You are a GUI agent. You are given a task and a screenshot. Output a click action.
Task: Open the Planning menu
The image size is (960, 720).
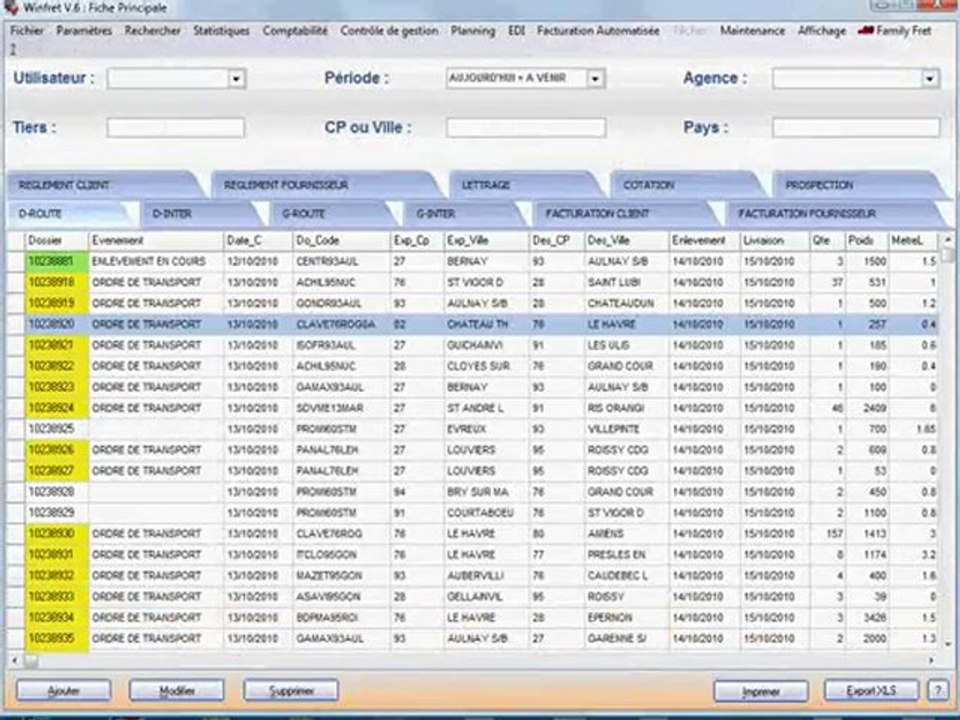click(473, 30)
